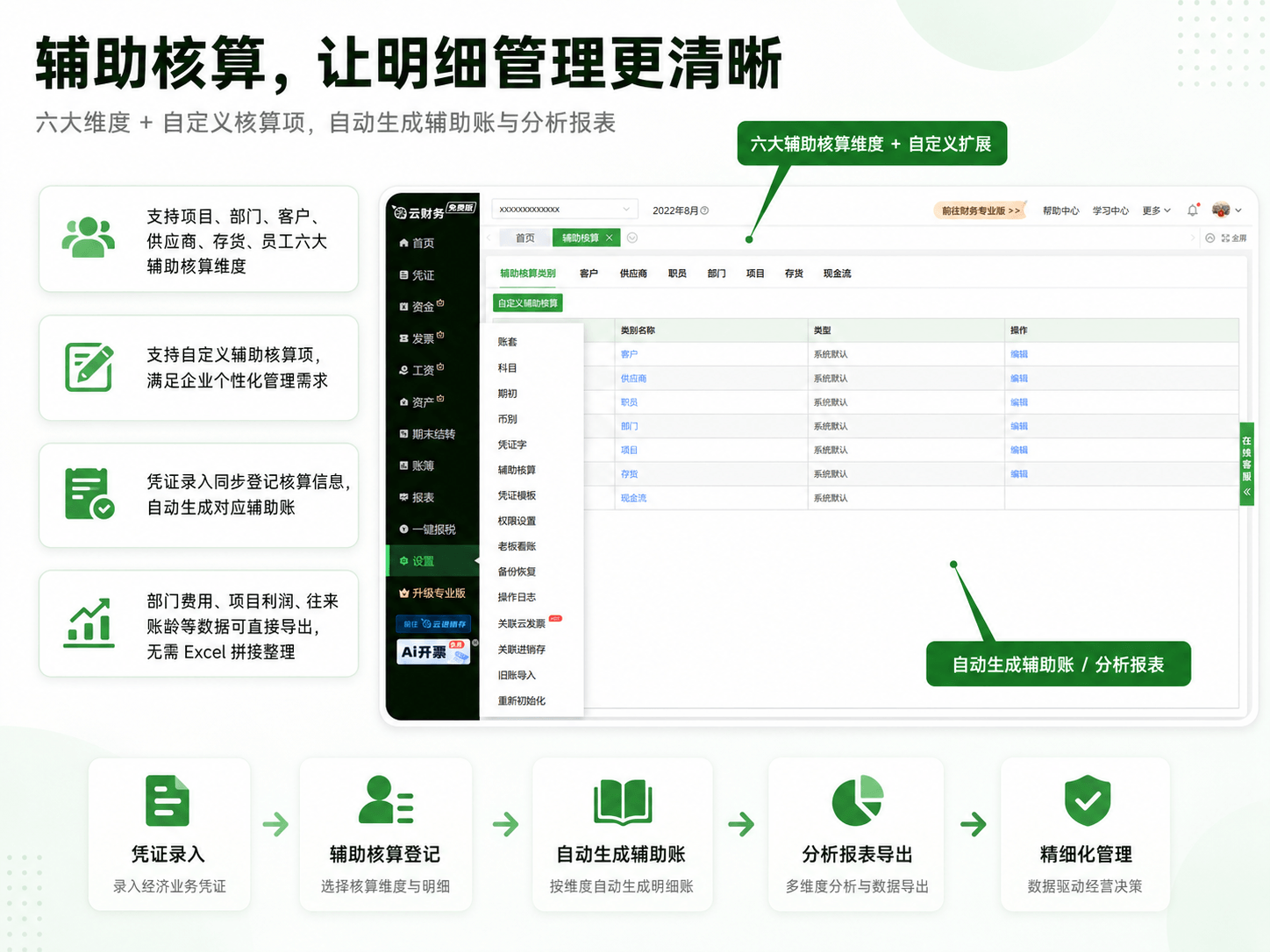The image size is (1270, 952).
Task: Switch to the 供应商 tab above the table
Action: click(633, 274)
